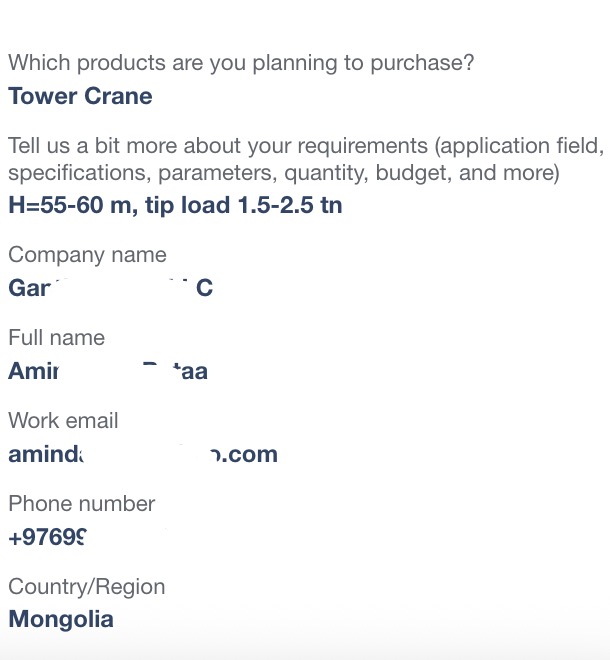This screenshot has width=610, height=660.
Task: Select phone value starting with '+97699'
Action: [48, 537]
